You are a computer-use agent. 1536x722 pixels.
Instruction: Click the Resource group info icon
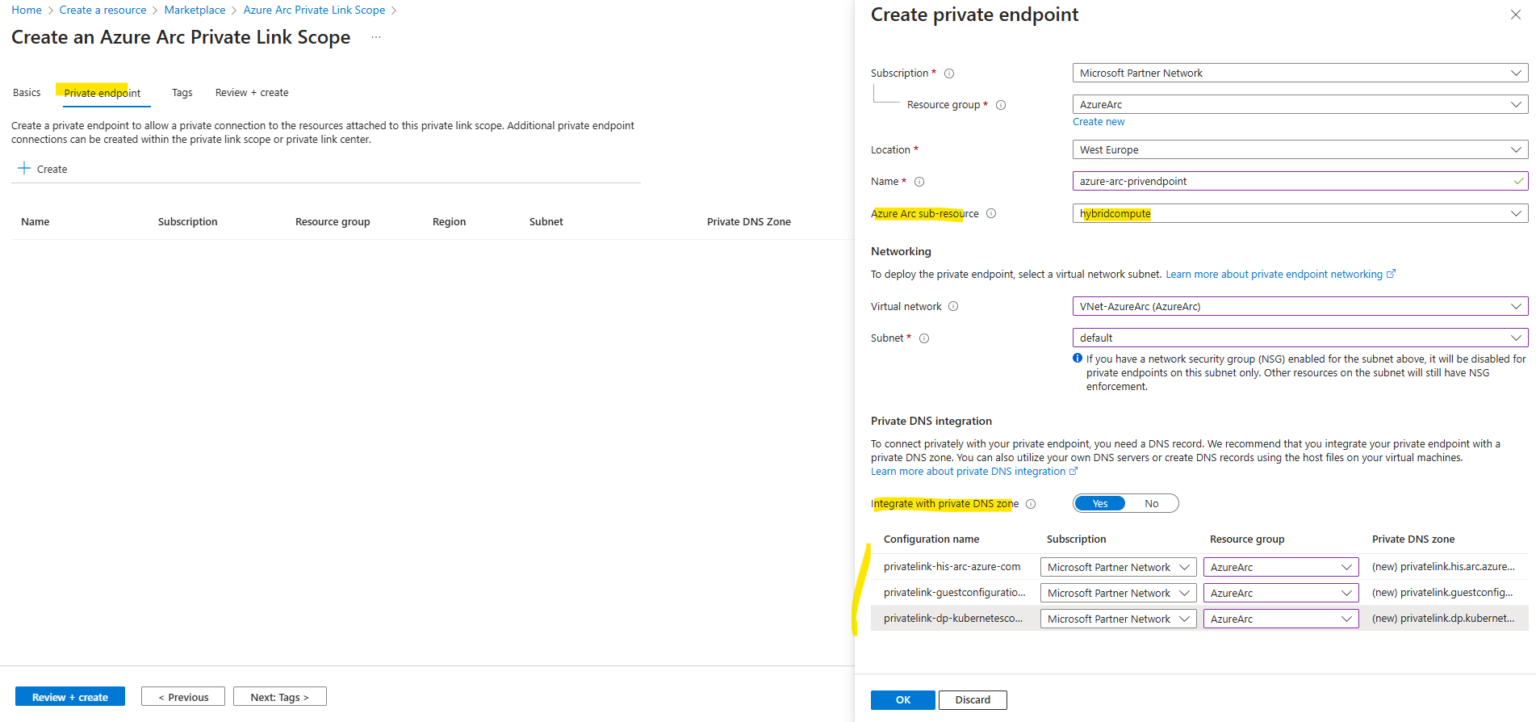[1001, 105]
